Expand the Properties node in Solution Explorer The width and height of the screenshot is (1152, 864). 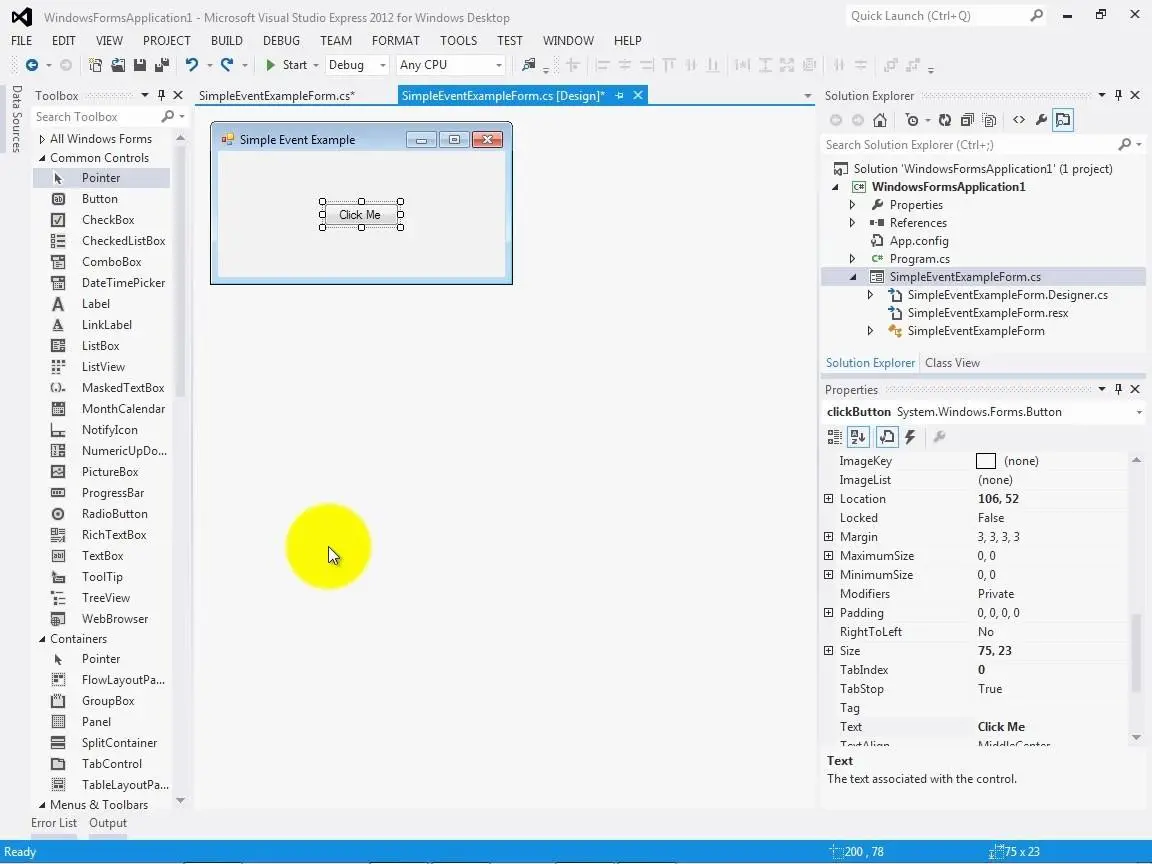[852, 205]
